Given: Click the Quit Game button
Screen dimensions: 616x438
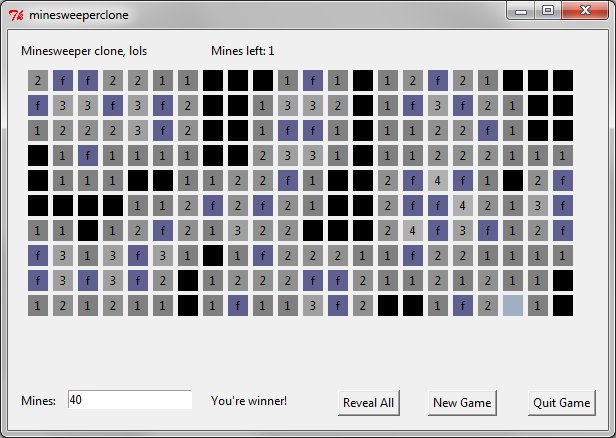Looking at the screenshot, I should [x=562, y=403].
